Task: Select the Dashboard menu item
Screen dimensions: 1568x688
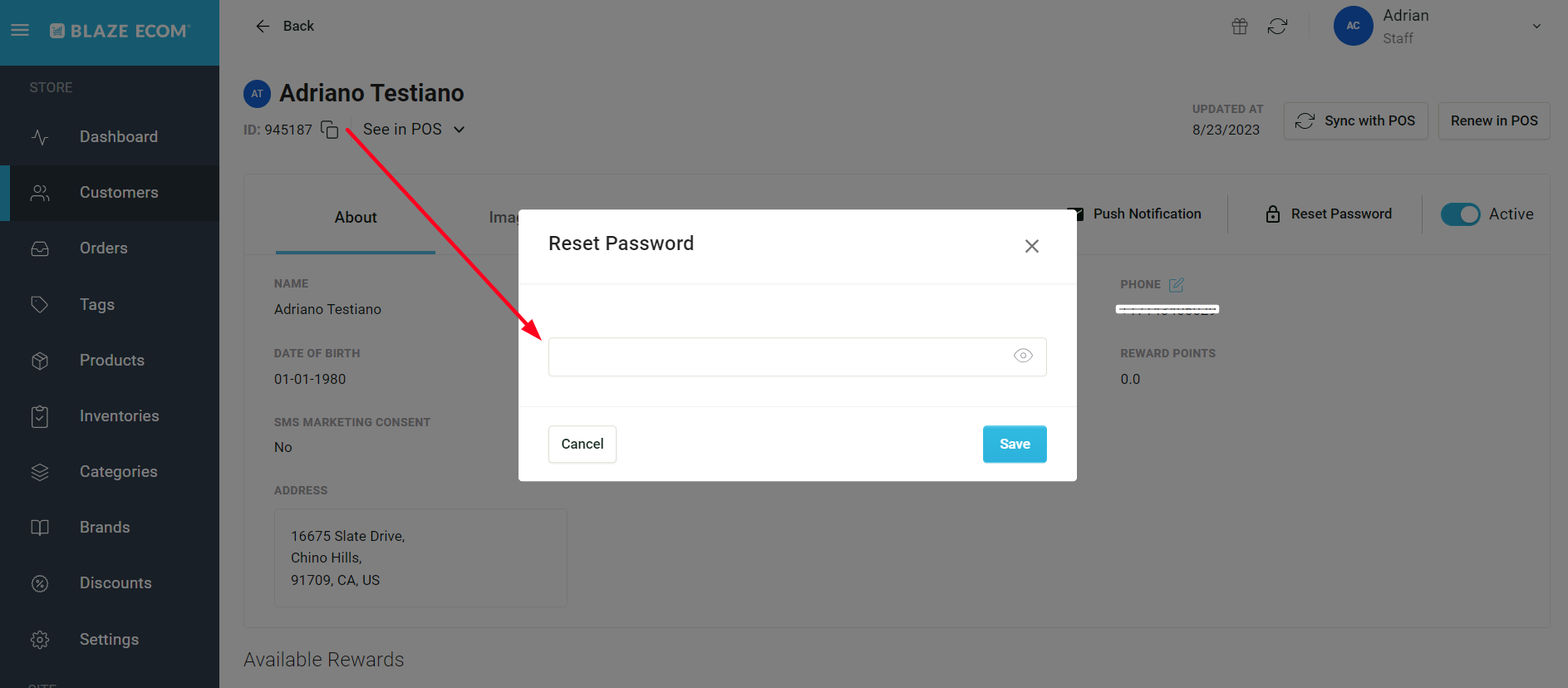Action: (x=118, y=136)
